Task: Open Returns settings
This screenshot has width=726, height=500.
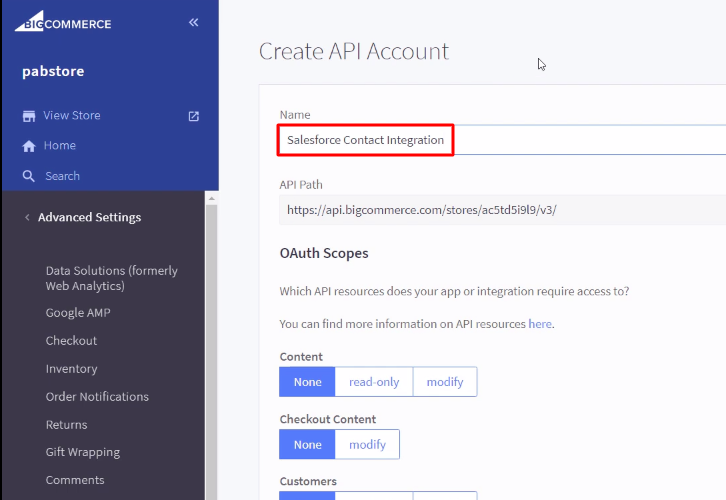Action: [x=66, y=425]
